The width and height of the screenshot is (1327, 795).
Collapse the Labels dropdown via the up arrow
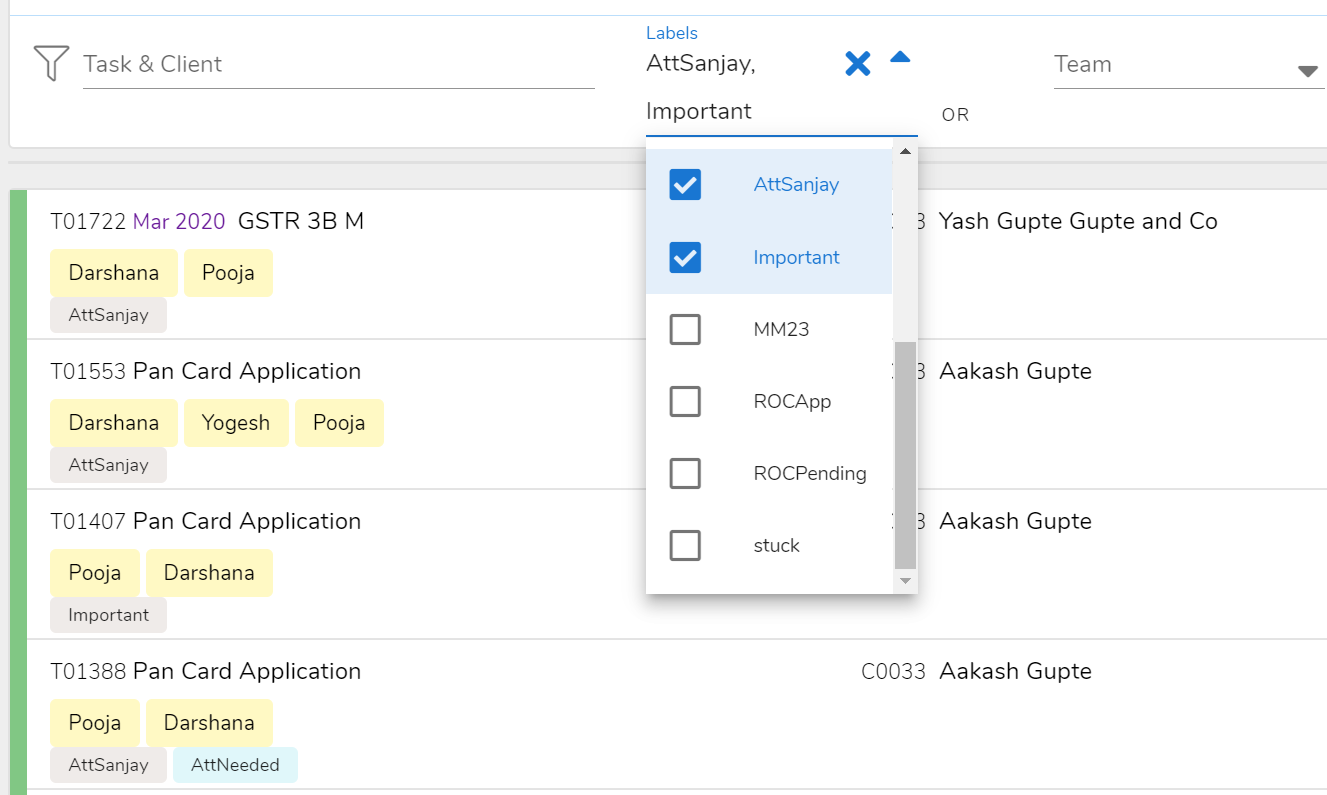coord(899,59)
